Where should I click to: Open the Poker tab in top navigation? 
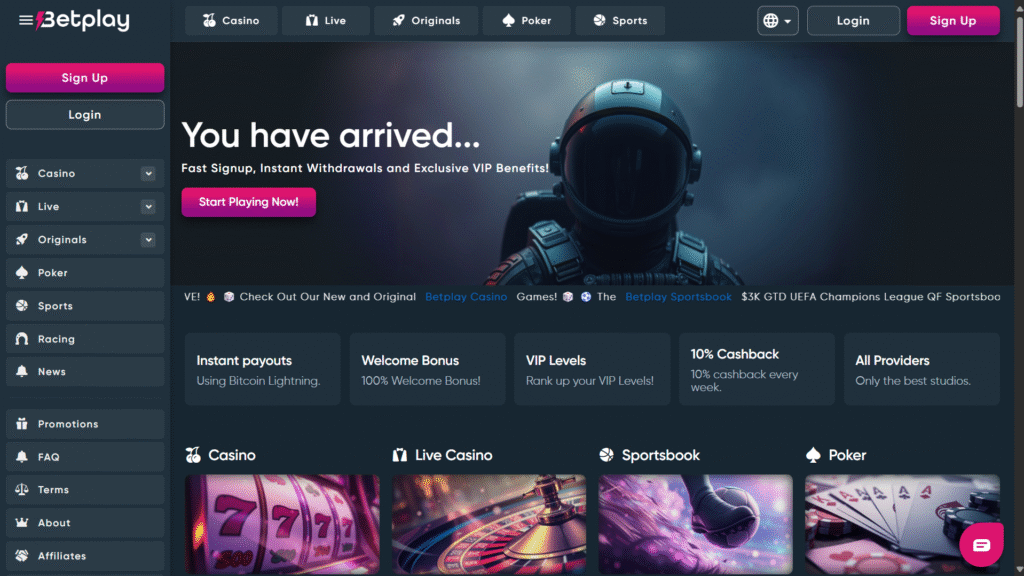[x=526, y=21]
